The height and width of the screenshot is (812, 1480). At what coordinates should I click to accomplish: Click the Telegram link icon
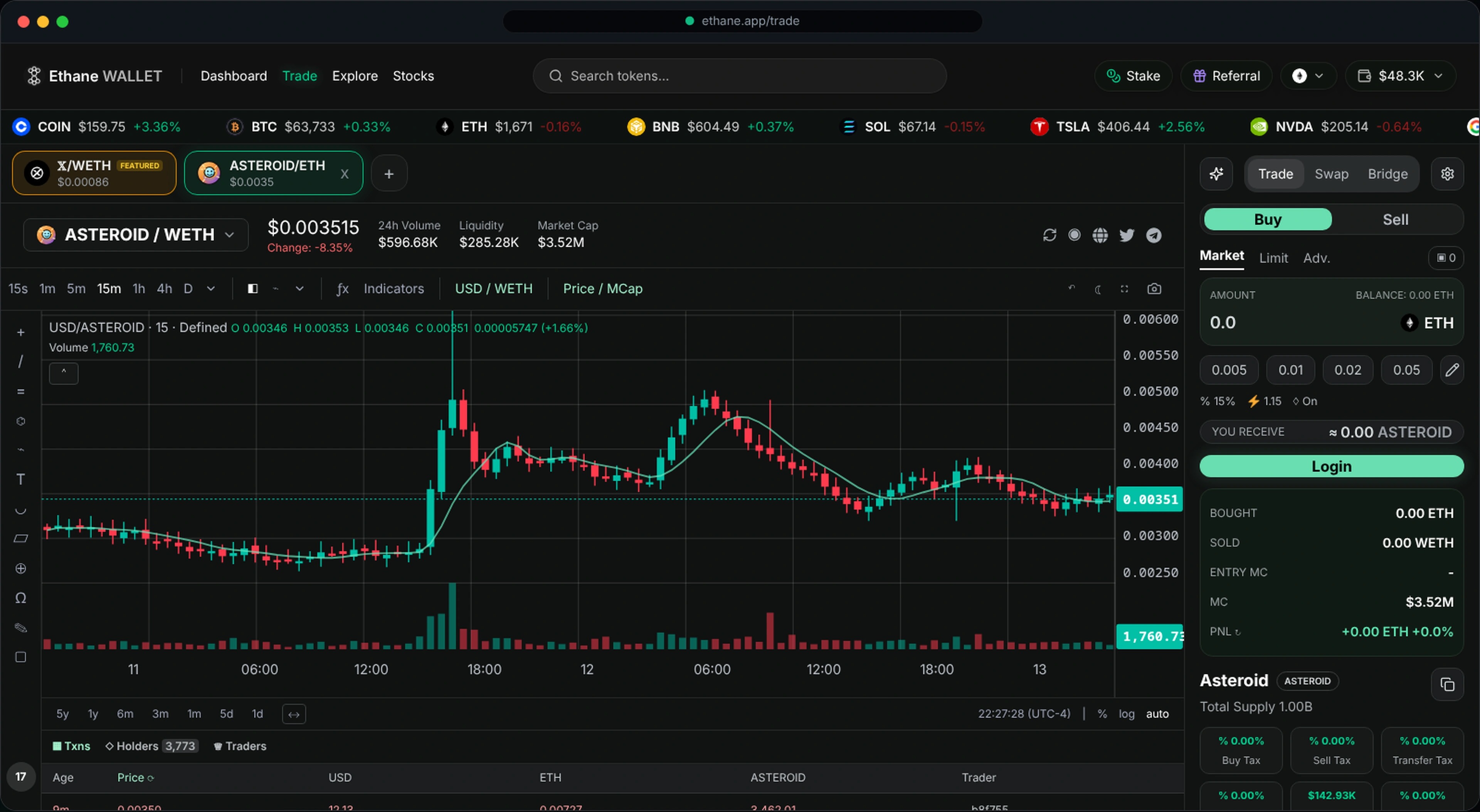(1154, 235)
